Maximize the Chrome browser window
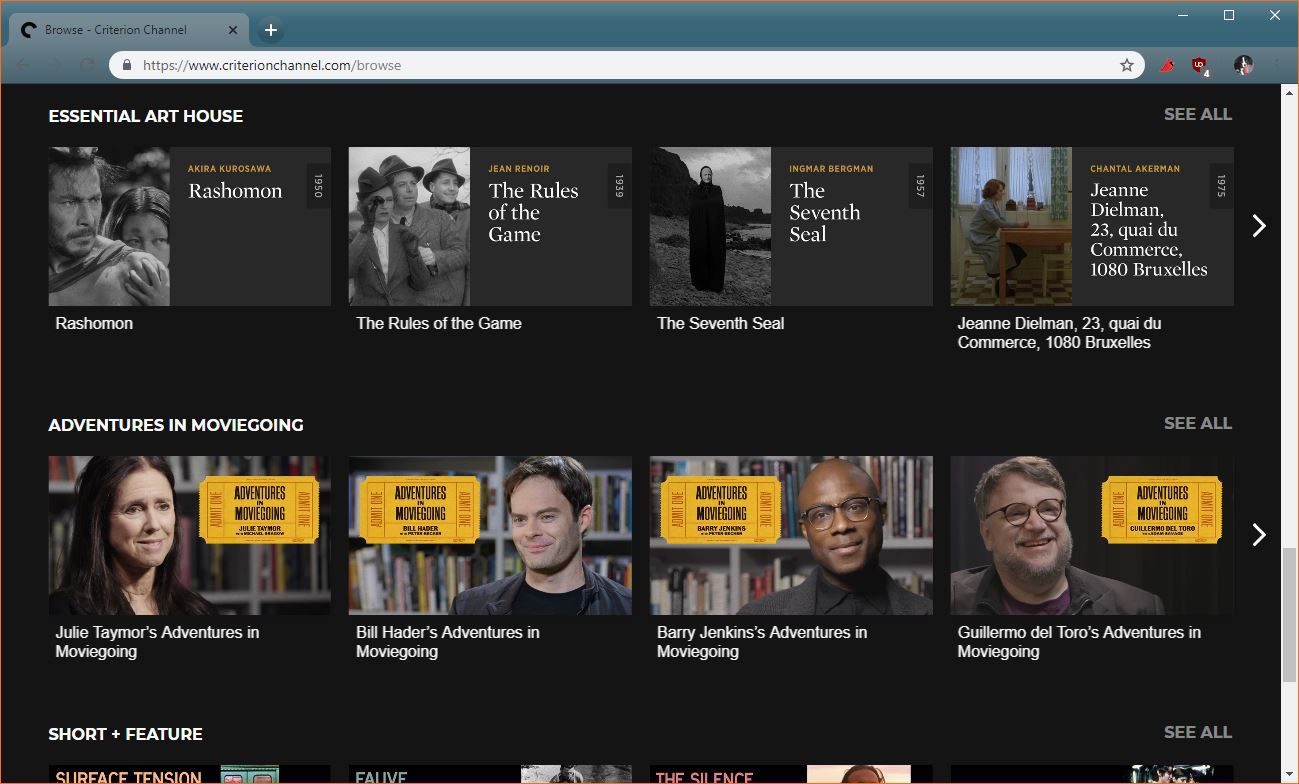The width and height of the screenshot is (1299, 784). pyautogui.click(x=1229, y=15)
